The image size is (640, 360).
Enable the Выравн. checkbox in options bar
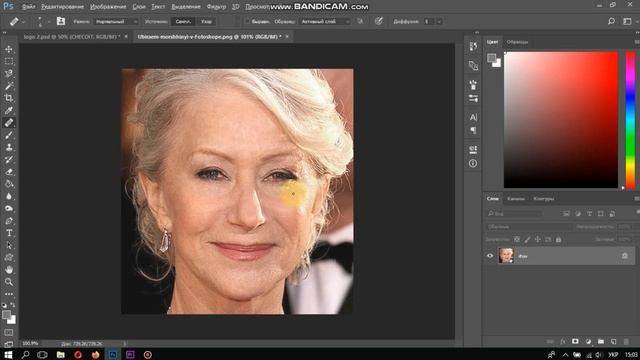pos(247,22)
